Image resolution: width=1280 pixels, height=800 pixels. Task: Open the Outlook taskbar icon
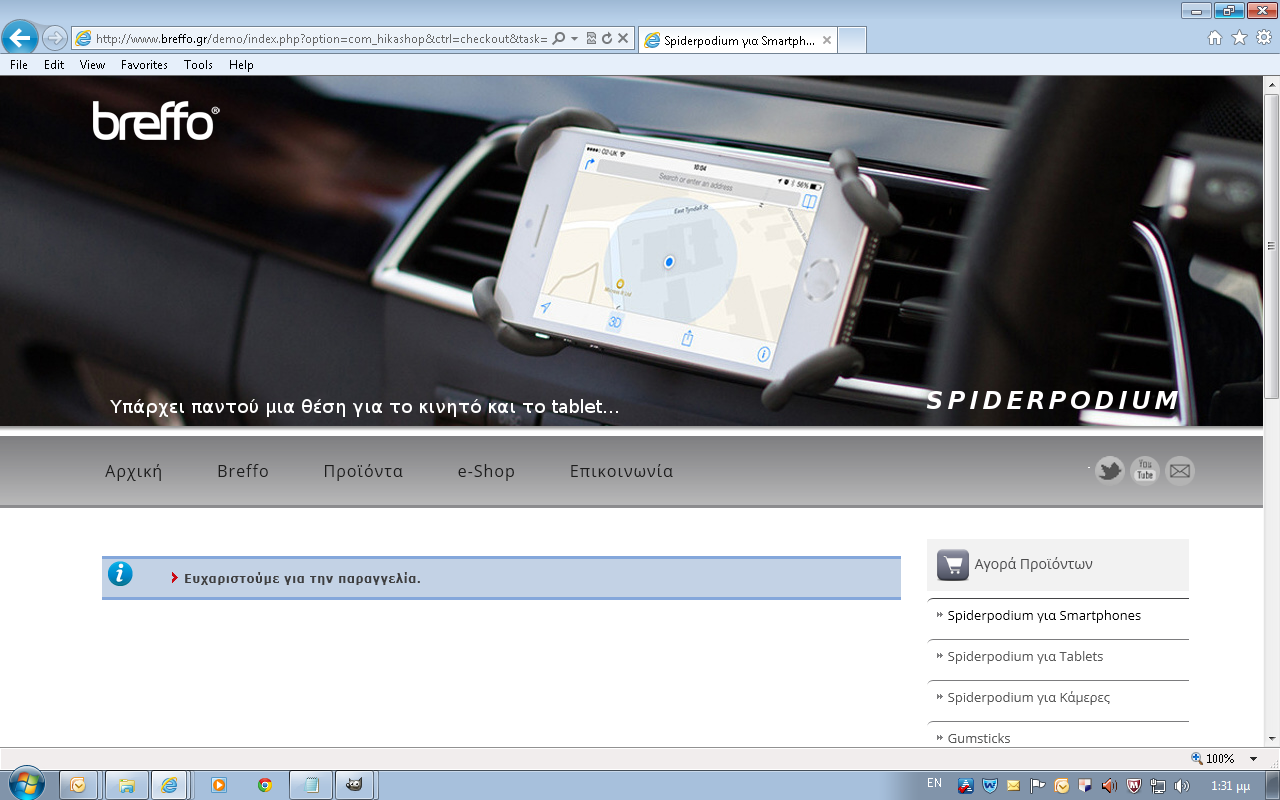point(78,785)
